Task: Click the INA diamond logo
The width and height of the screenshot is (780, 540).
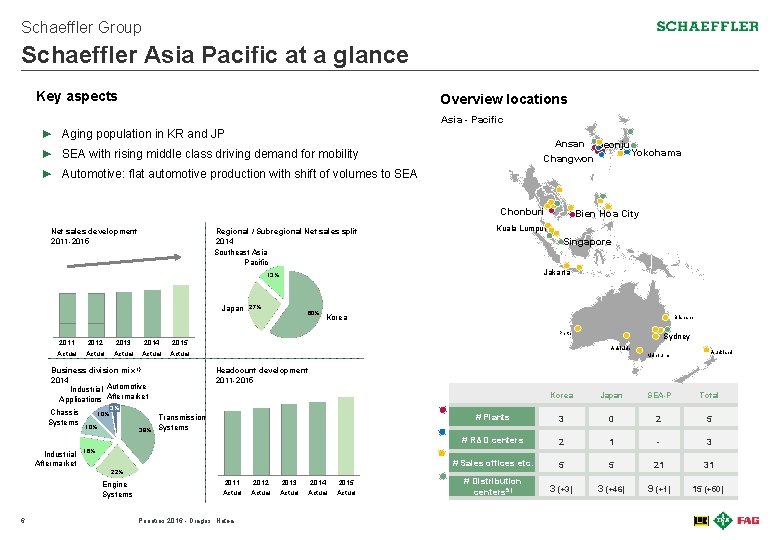Action: pos(723,521)
